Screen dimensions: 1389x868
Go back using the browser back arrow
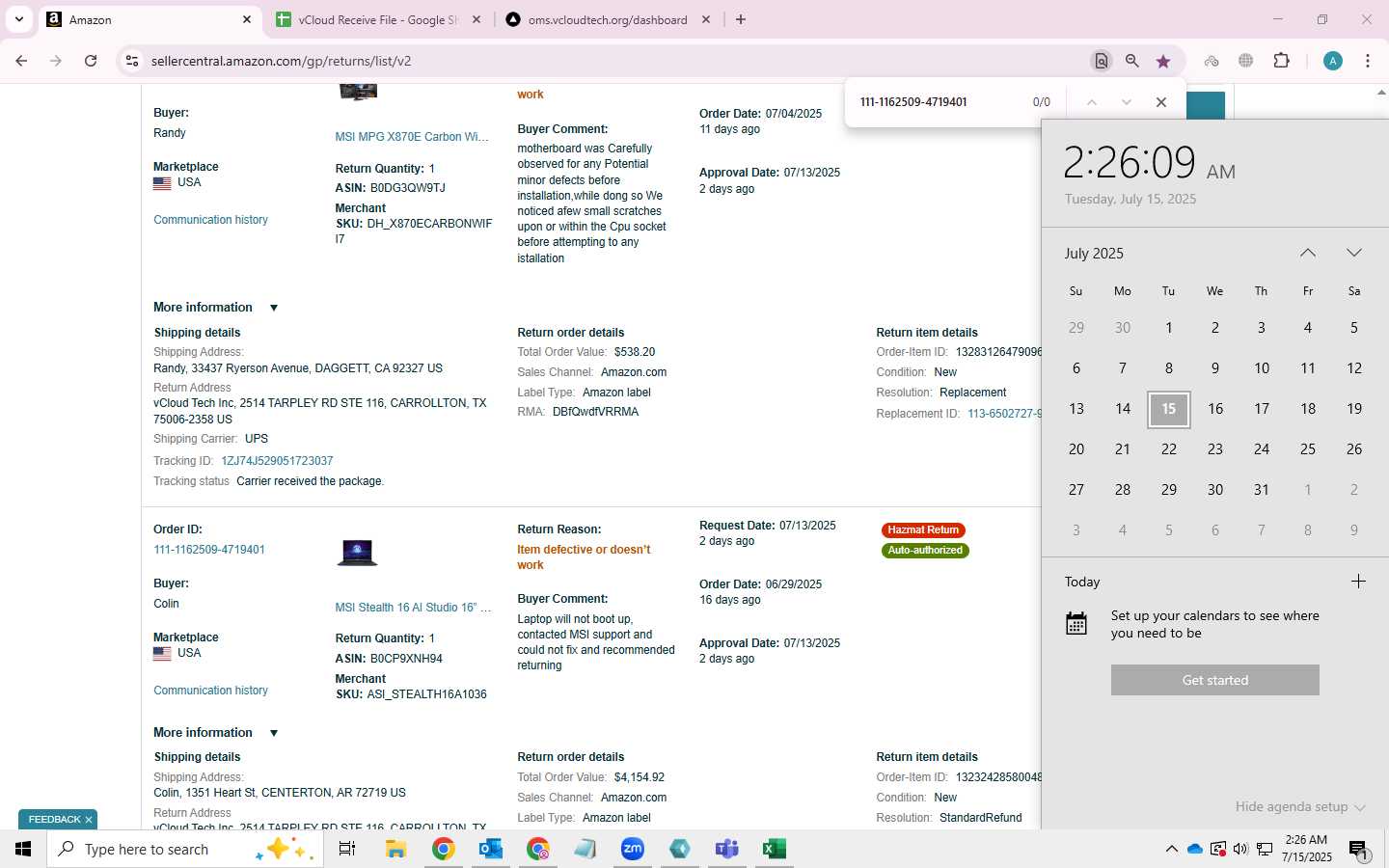click(21, 61)
